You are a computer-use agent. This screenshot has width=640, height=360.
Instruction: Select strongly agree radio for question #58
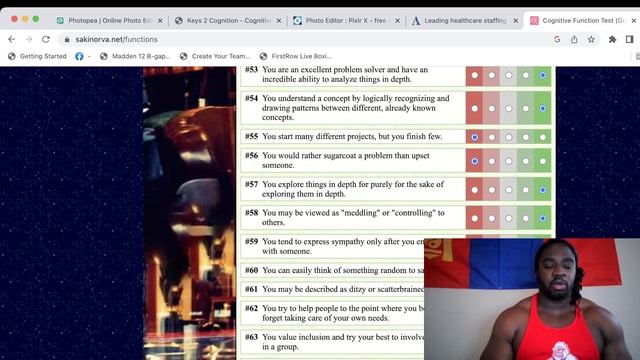tap(542, 218)
